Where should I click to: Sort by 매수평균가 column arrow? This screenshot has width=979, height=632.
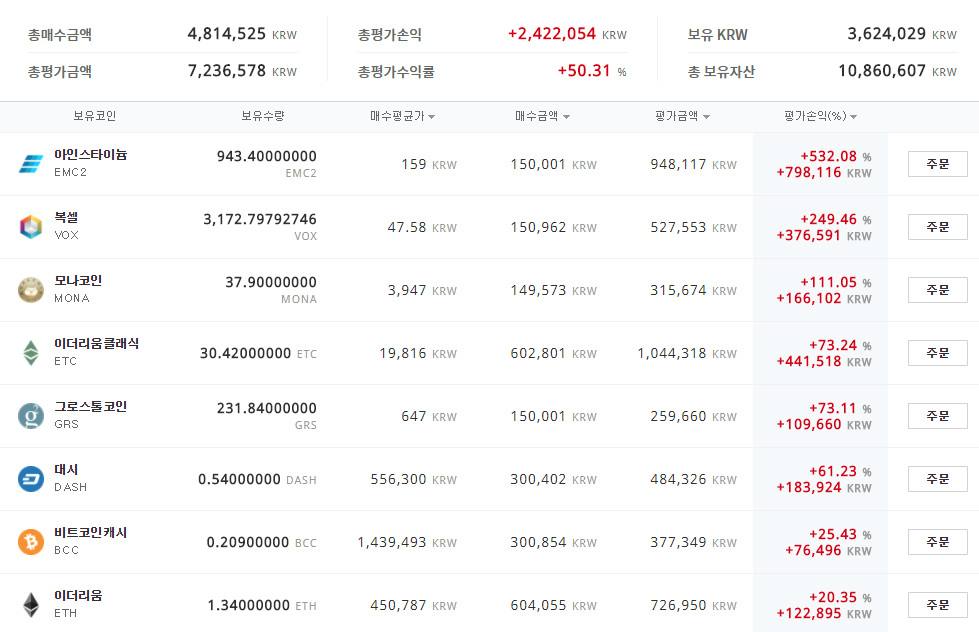(431, 117)
